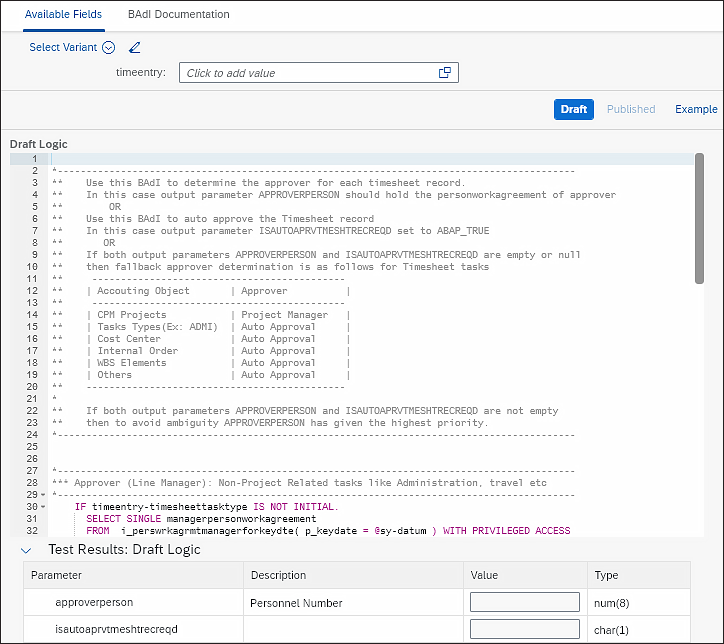Open value help icon in timeentry field
Viewport: 724px width, 644px height.
pos(445,72)
